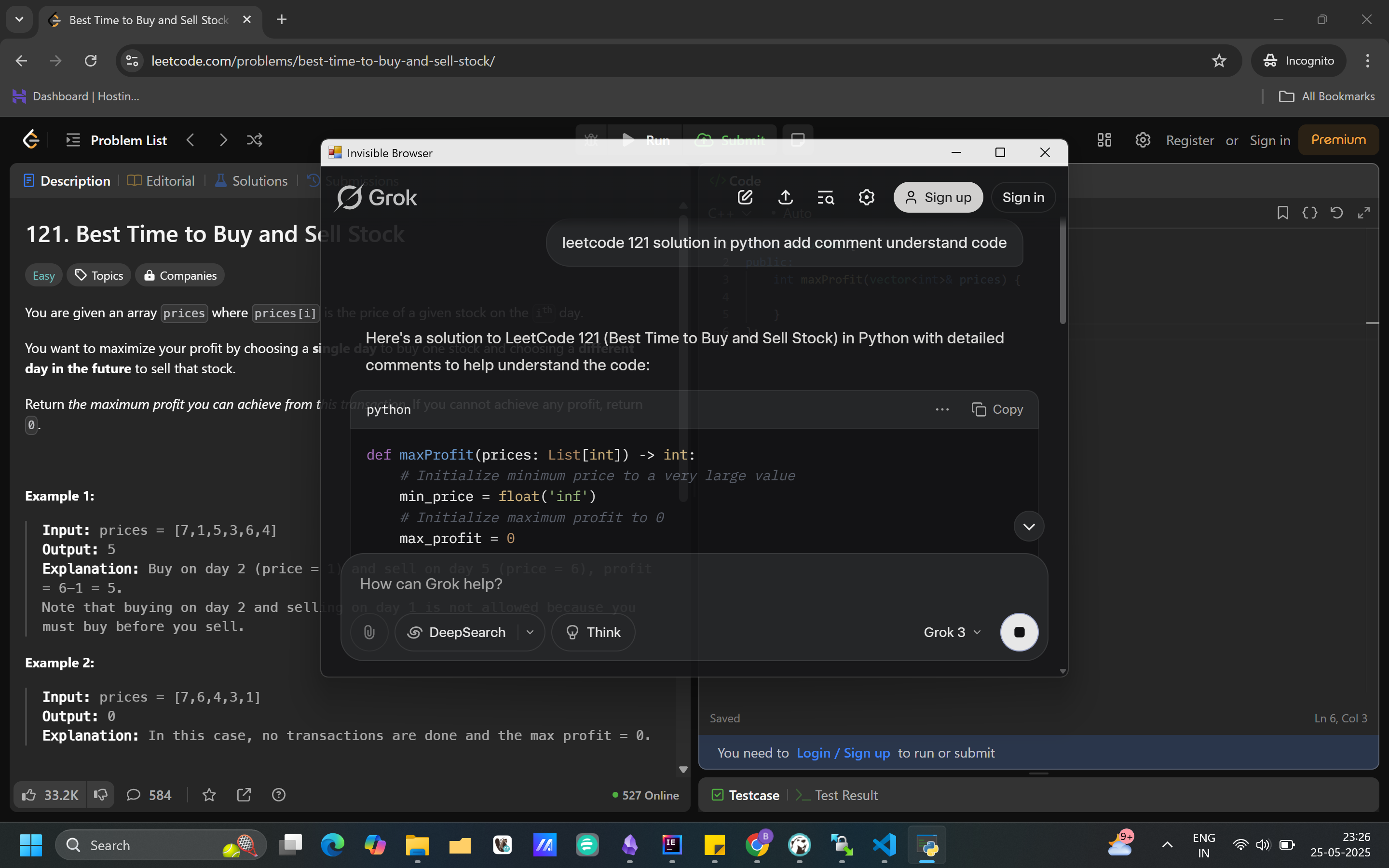Open the Windows Start menu
1389x868 pixels.
[x=30, y=845]
